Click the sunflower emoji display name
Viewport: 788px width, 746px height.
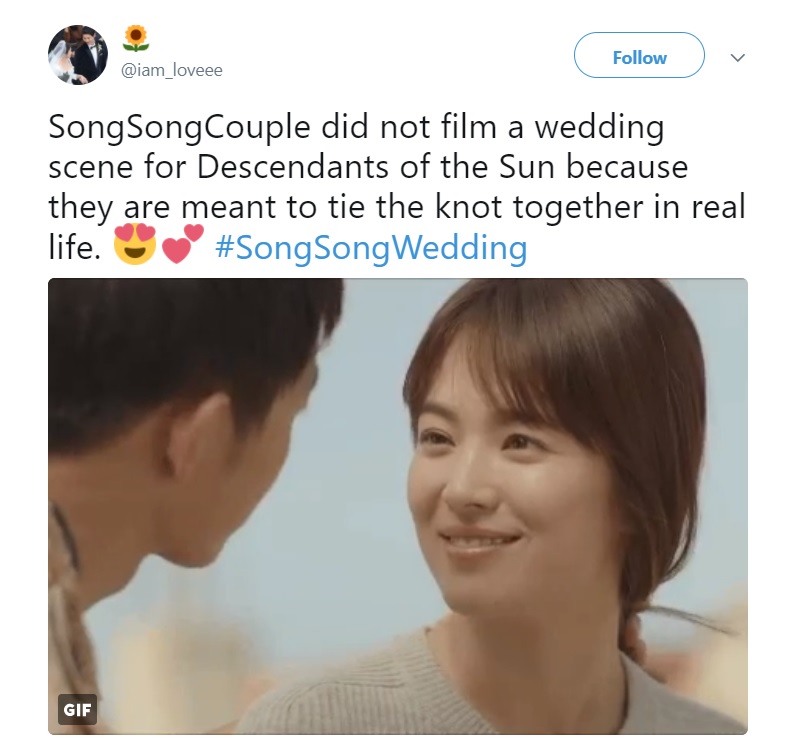pos(136,39)
